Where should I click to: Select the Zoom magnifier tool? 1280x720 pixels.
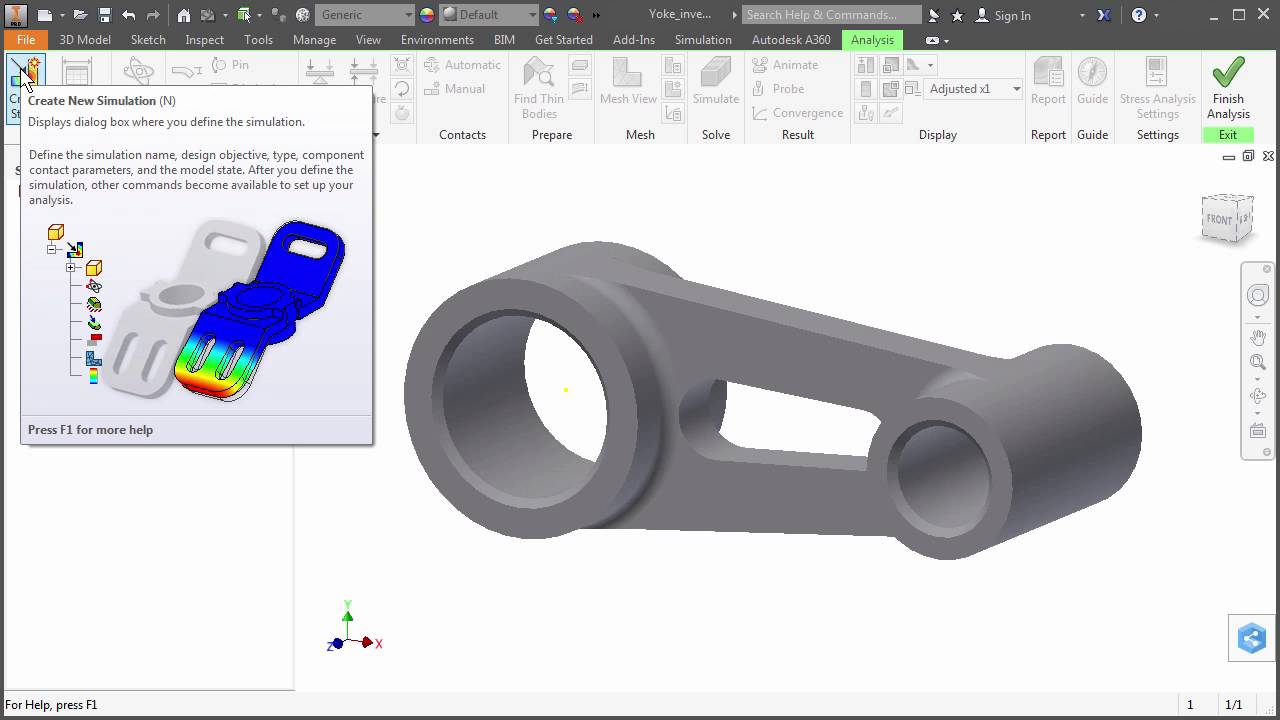[1258, 362]
